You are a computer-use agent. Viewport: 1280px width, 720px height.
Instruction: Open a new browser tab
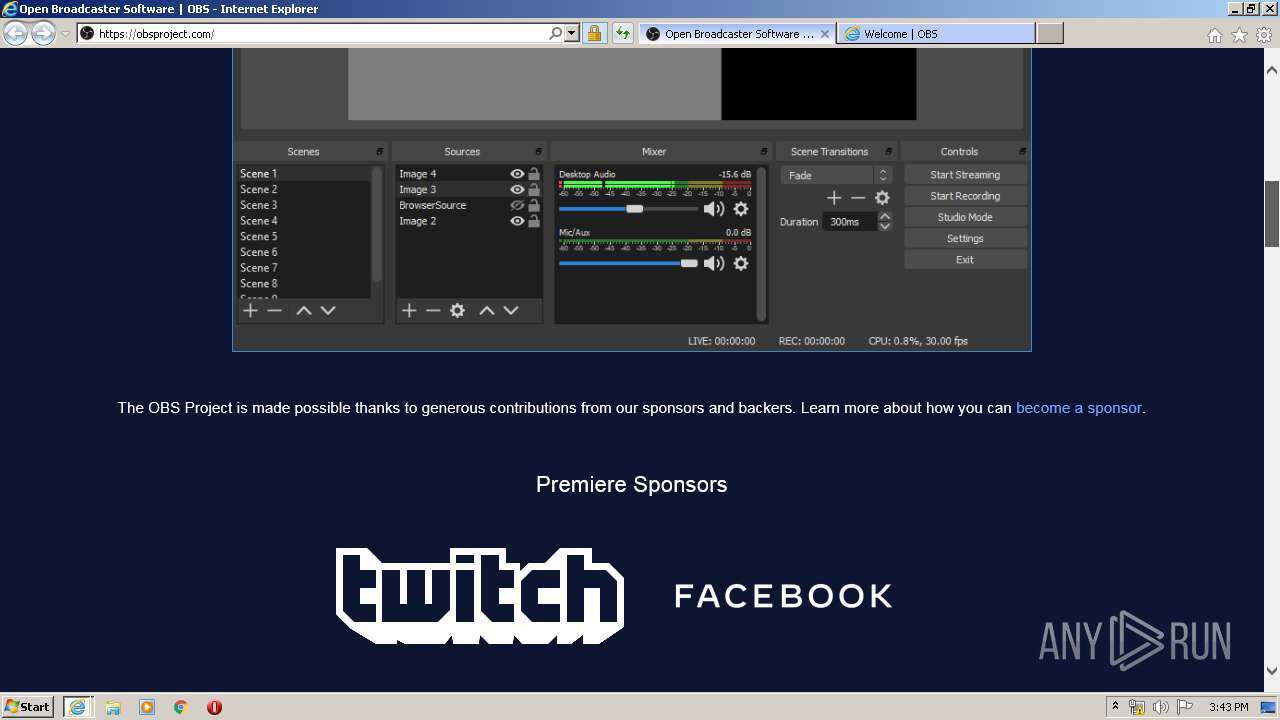(x=1049, y=34)
